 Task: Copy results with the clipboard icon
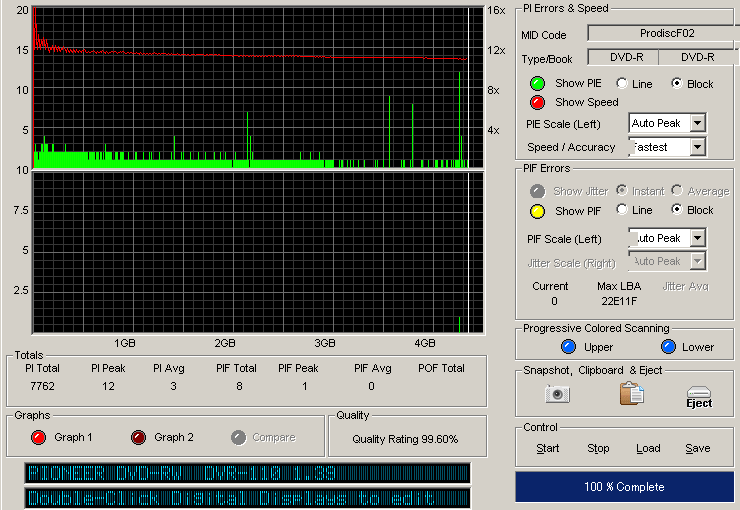click(x=631, y=393)
